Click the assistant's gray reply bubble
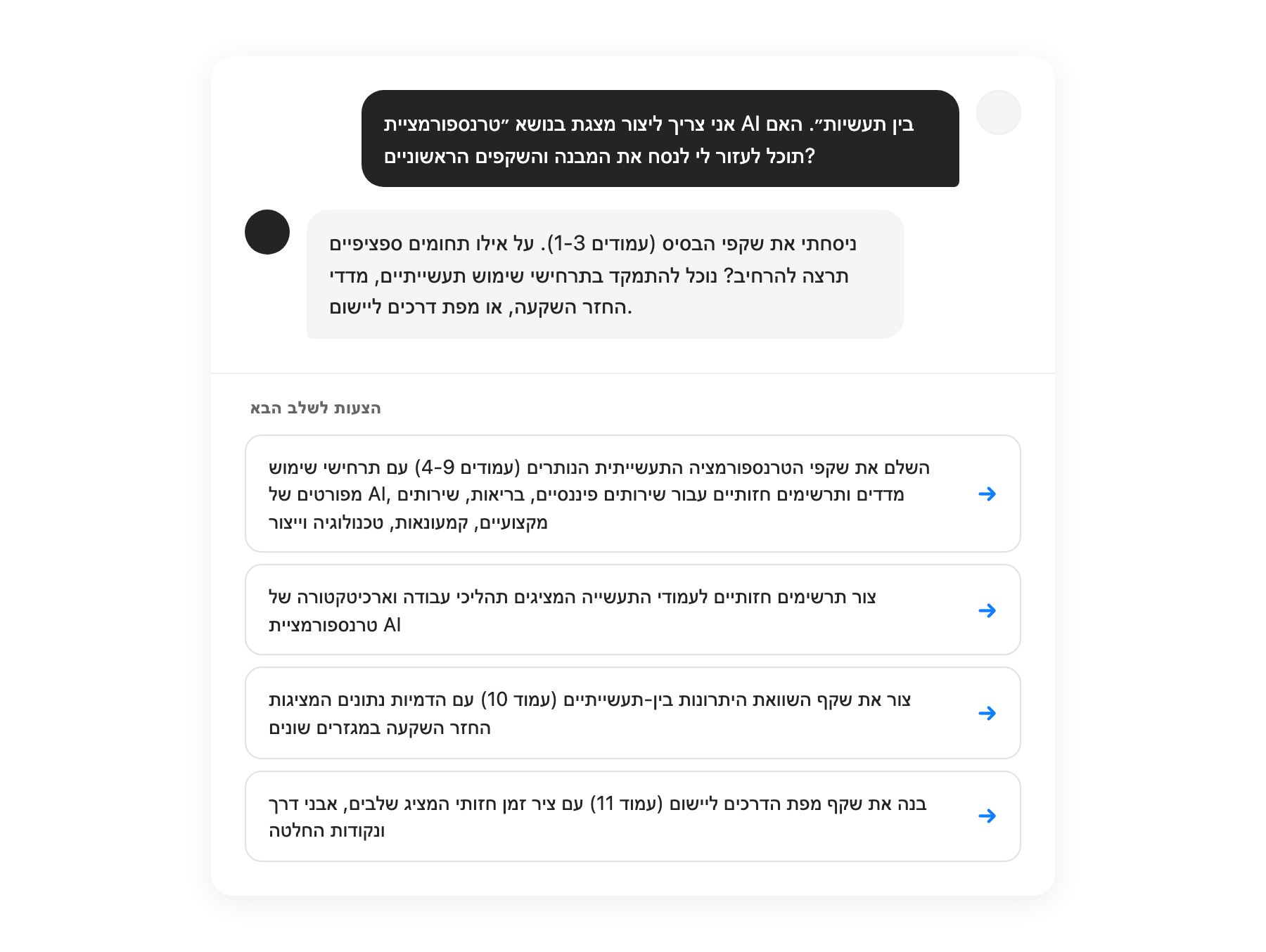Image resolution: width=1266 pixels, height=952 pixels. click(x=605, y=274)
